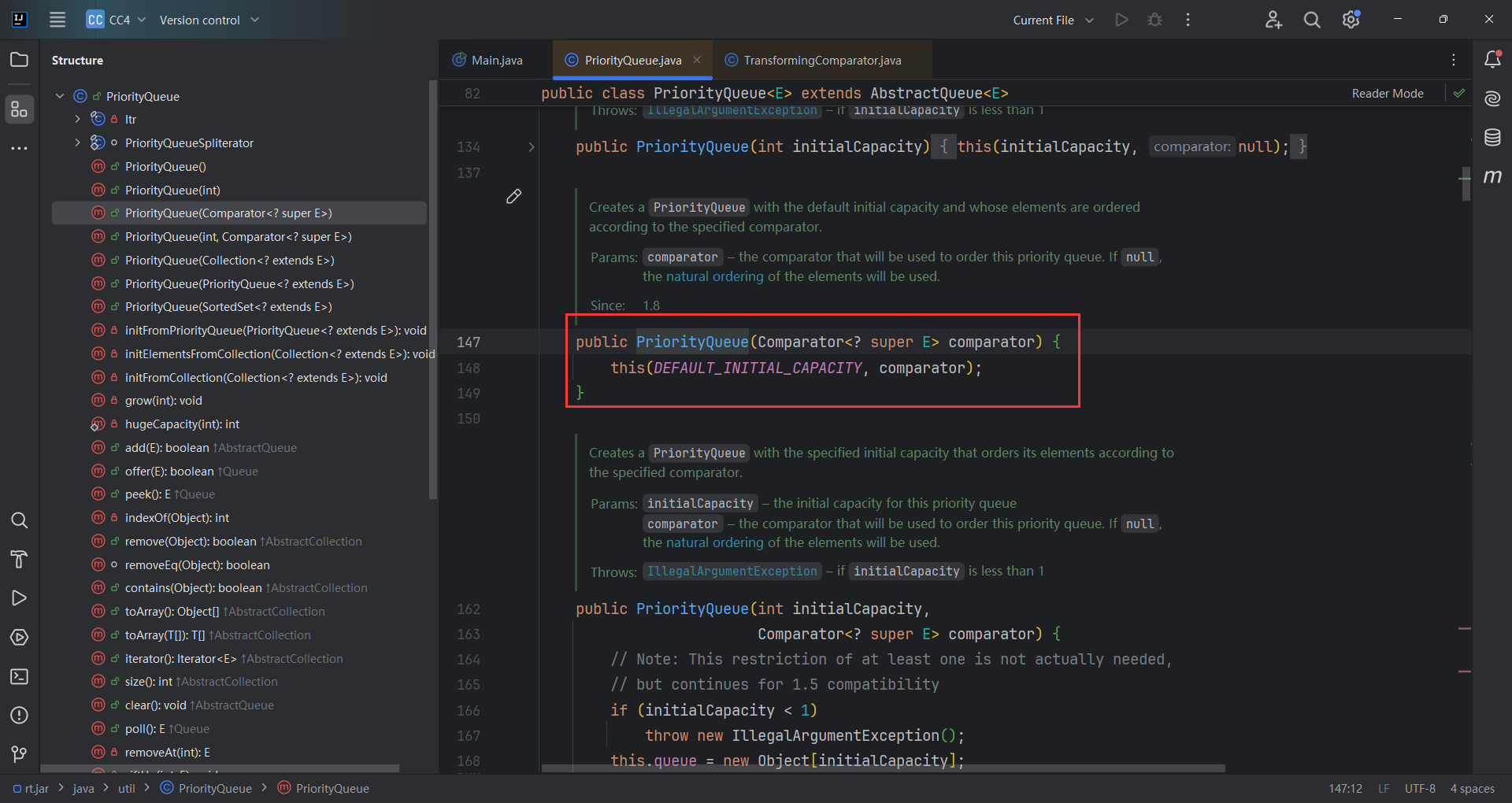Open the Structure tool window icon
The image size is (1512, 803).
(x=19, y=109)
